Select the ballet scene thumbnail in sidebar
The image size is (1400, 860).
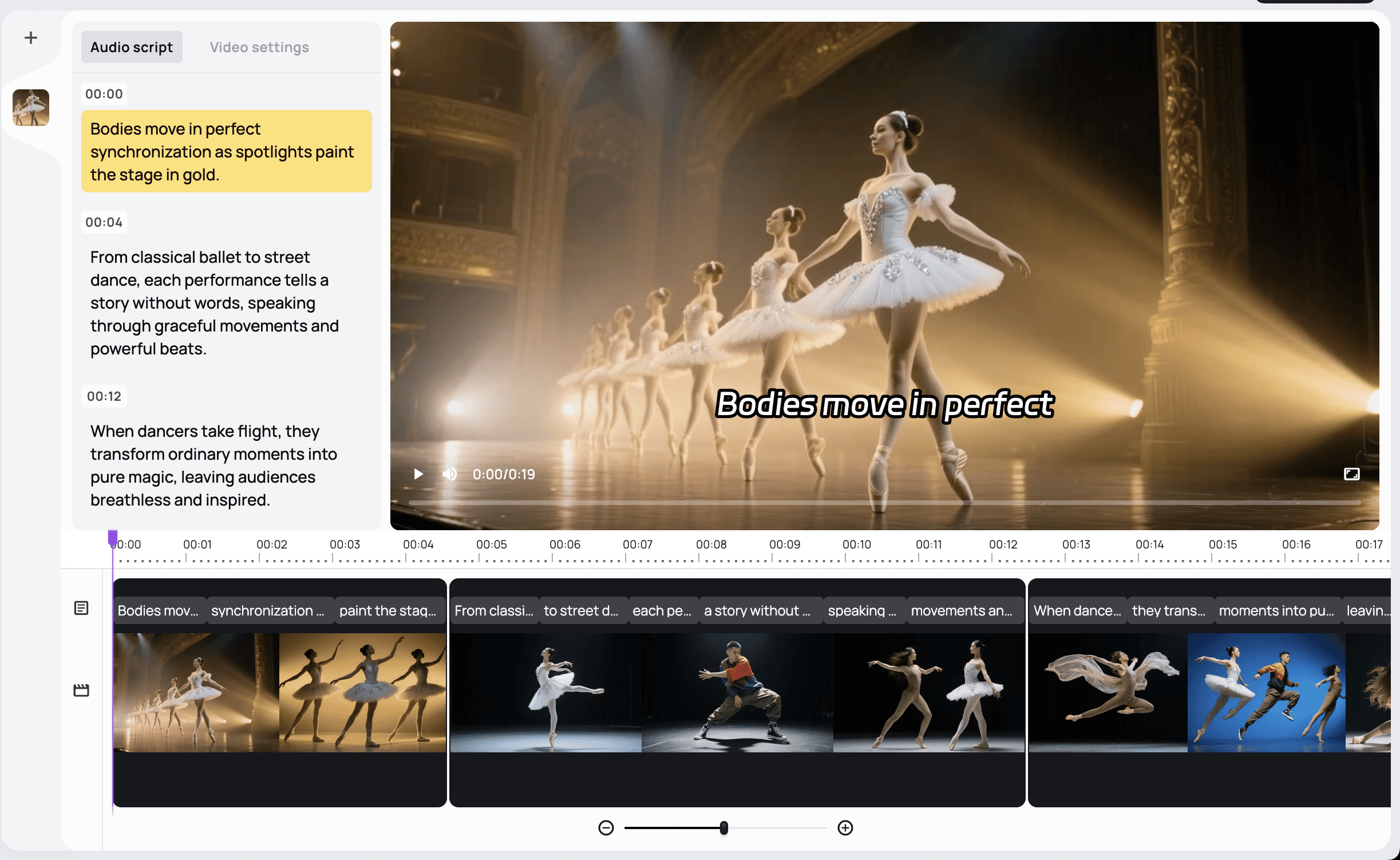click(x=31, y=108)
